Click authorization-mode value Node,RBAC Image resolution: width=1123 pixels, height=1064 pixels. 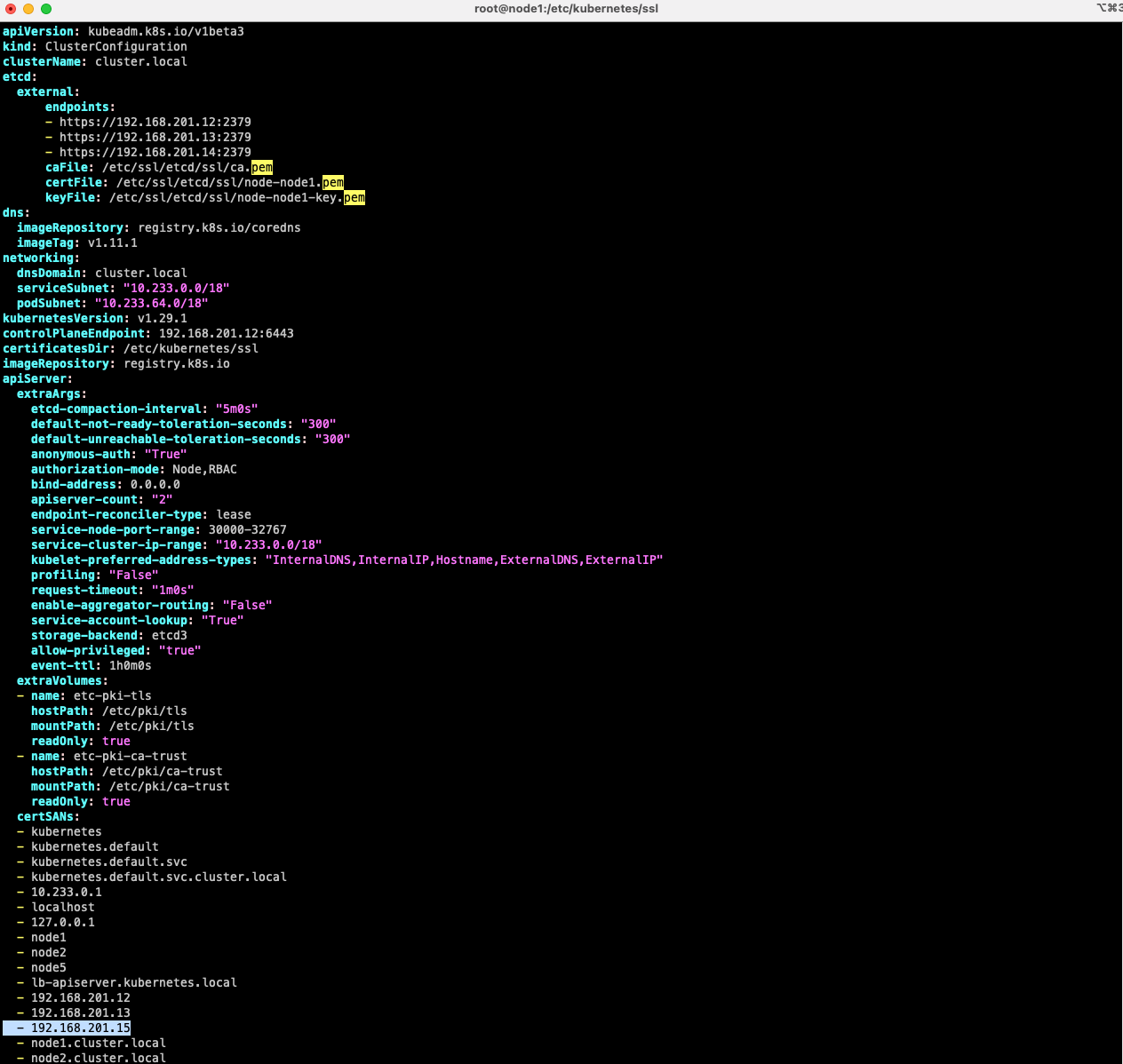pos(205,469)
